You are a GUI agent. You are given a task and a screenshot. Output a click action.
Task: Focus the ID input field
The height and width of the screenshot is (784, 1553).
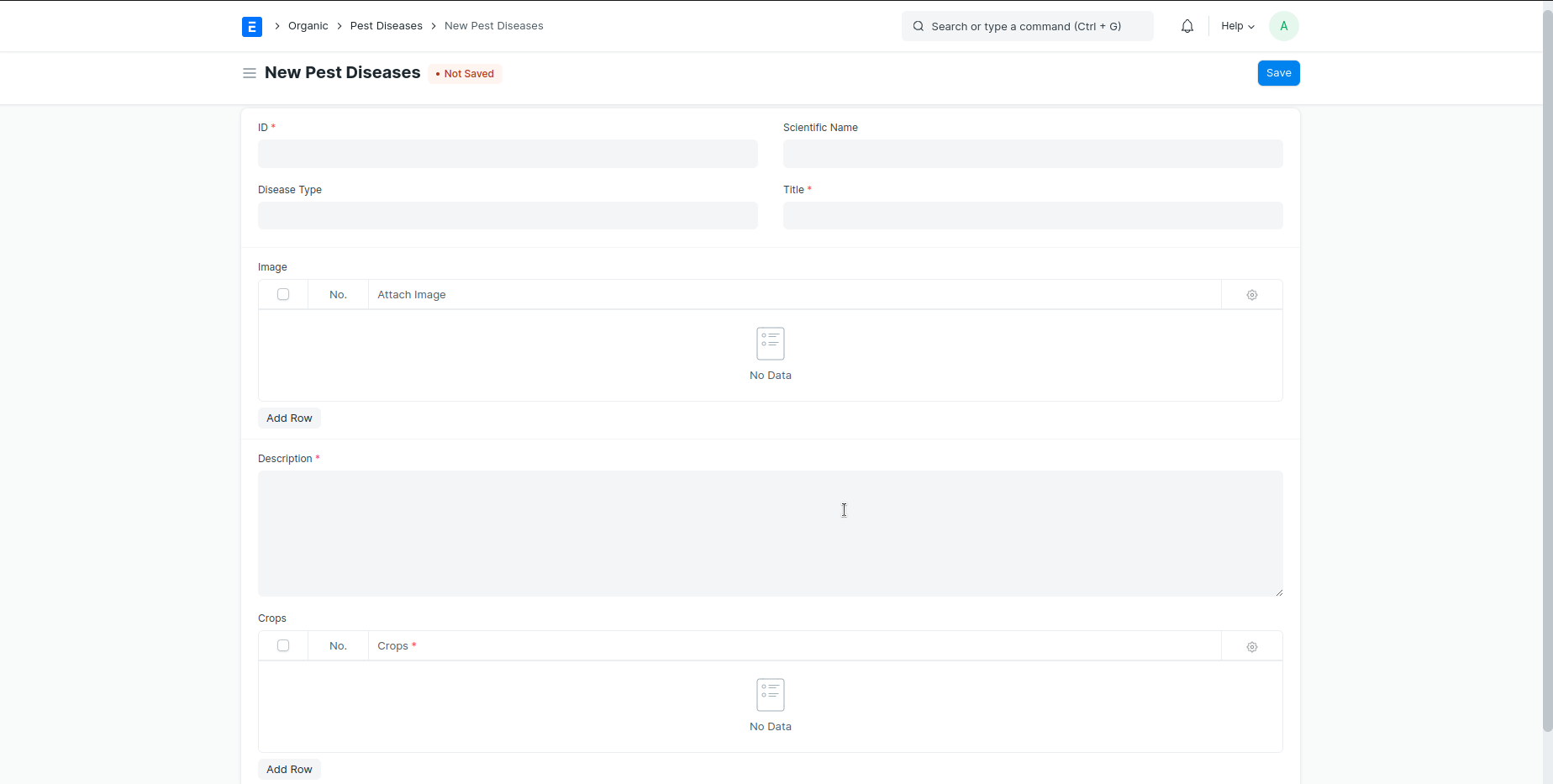click(x=508, y=154)
